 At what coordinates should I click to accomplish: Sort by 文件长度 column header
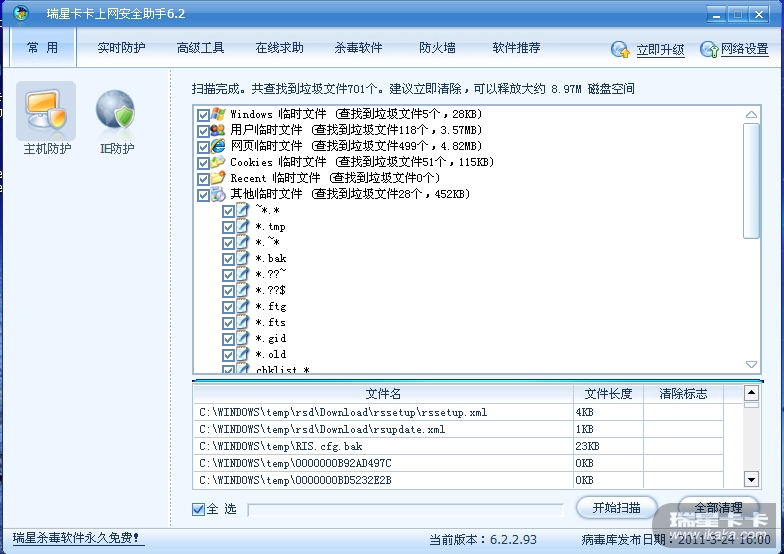click(x=608, y=394)
